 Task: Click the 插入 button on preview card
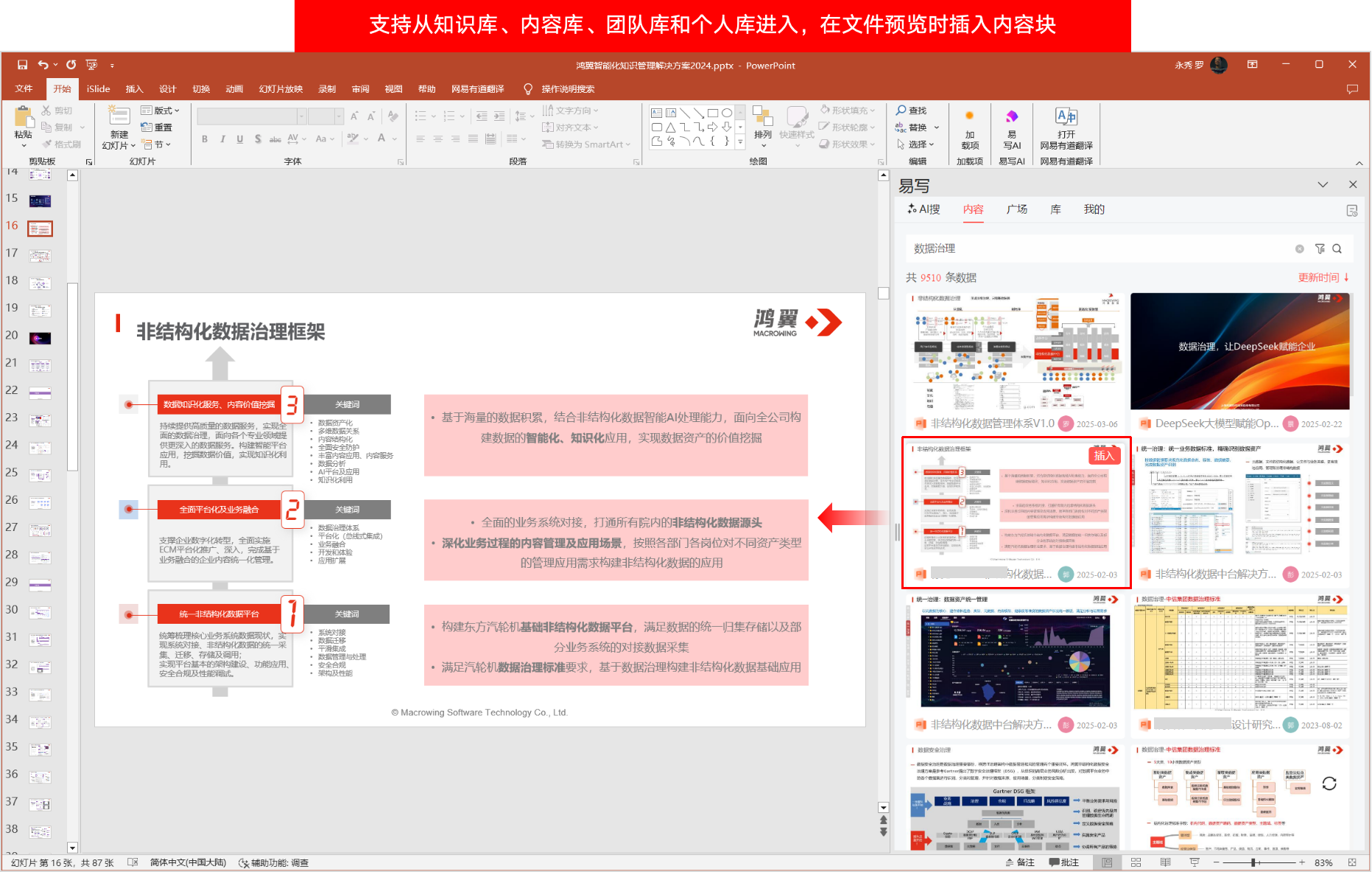click(1103, 455)
